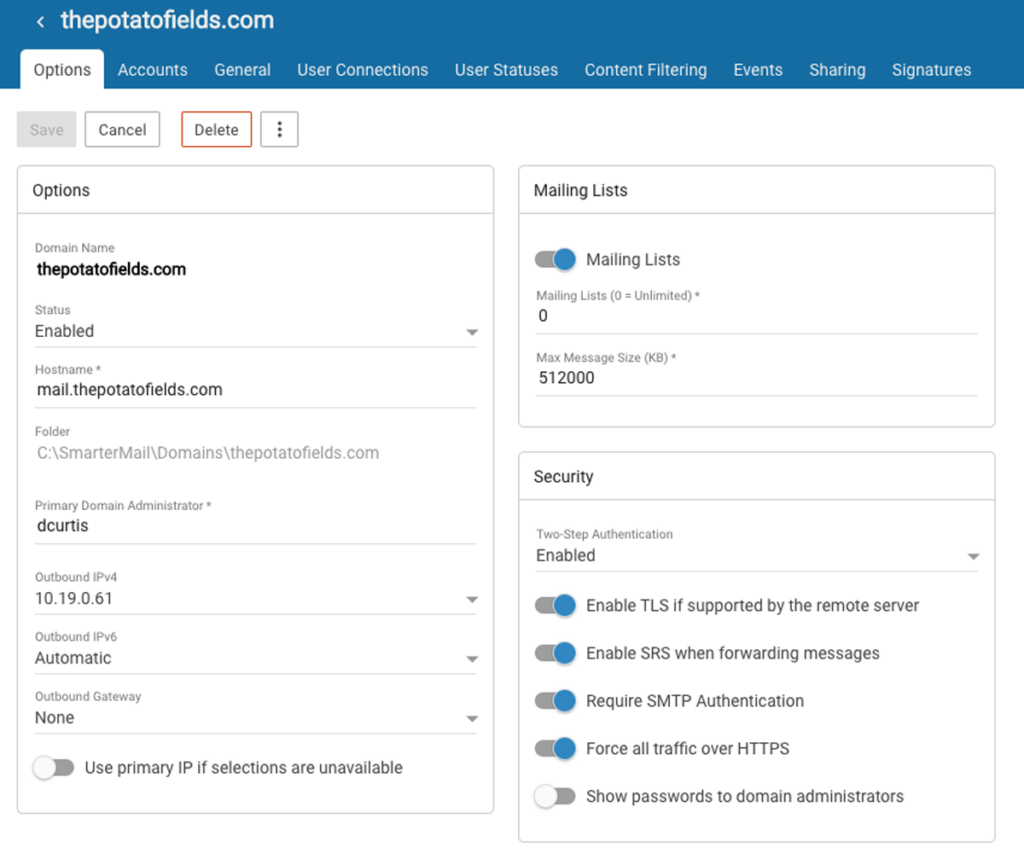Choose a value in Outbound IPv6 dropdown

(x=255, y=659)
